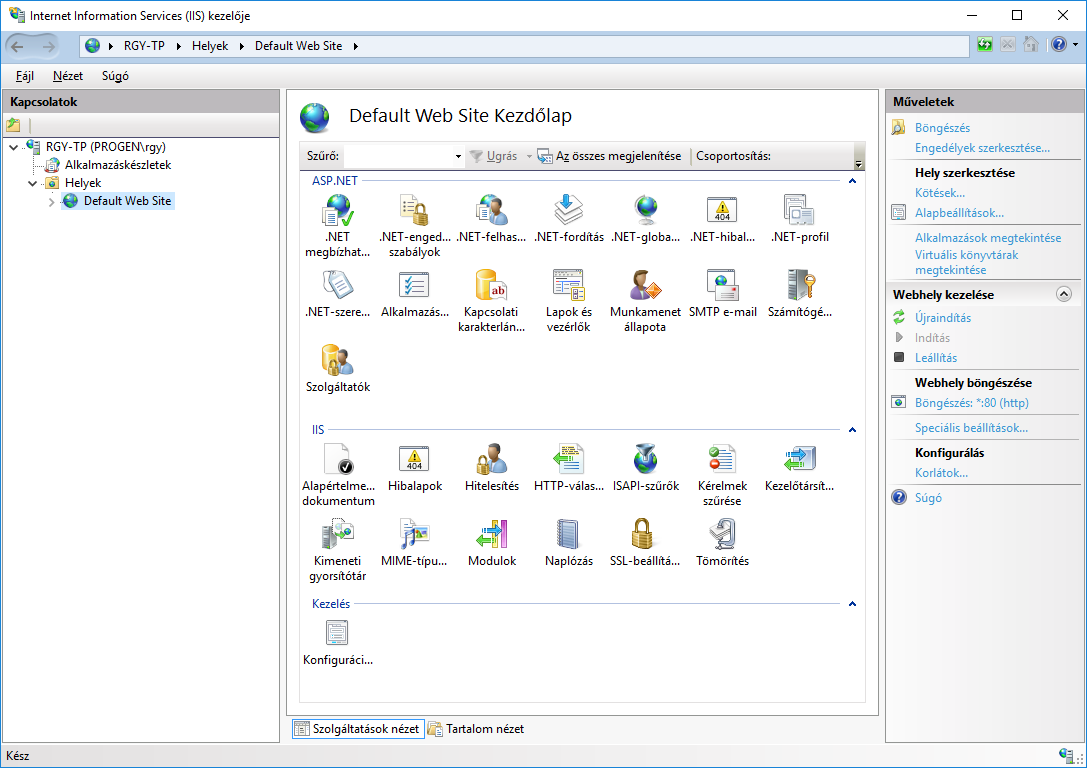Select Alkalmazáskészletek in the connections tree
Image resolution: width=1087 pixels, height=768 pixels.
pos(118,165)
